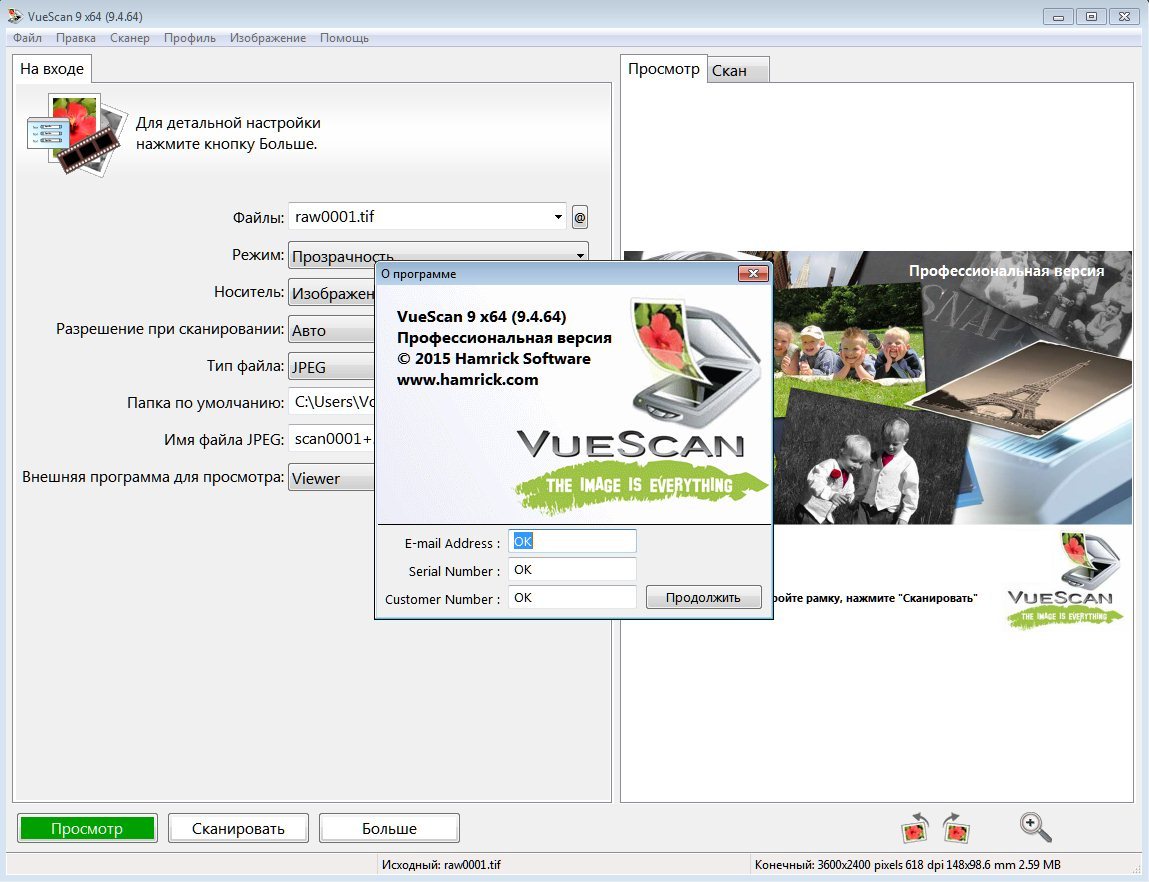Image resolution: width=1149 pixels, height=882 pixels.
Task: Click the www.hamrick.com text
Action: tap(468, 379)
